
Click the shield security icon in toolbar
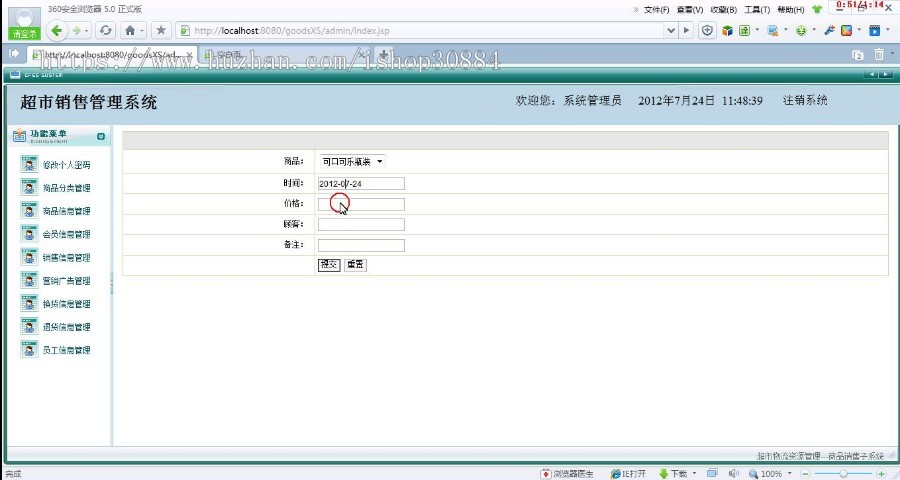(x=707, y=30)
